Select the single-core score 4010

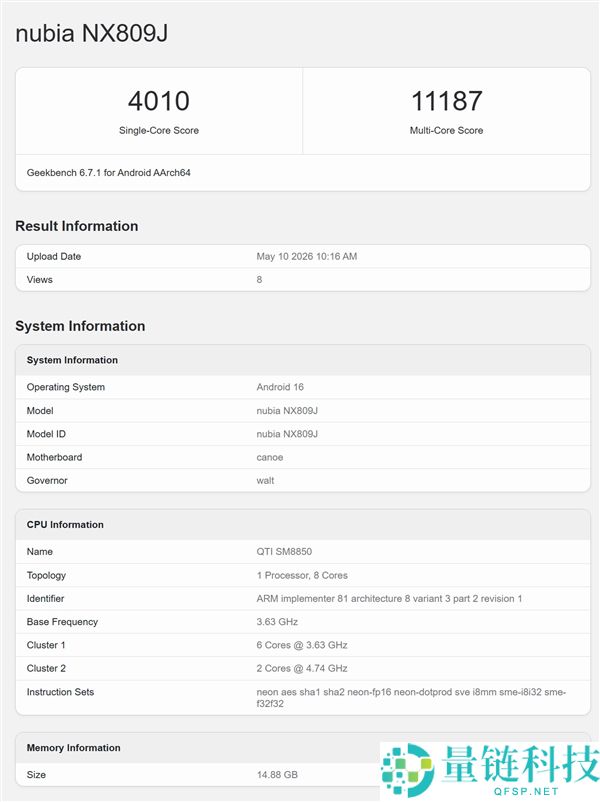pyautogui.click(x=159, y=101)
